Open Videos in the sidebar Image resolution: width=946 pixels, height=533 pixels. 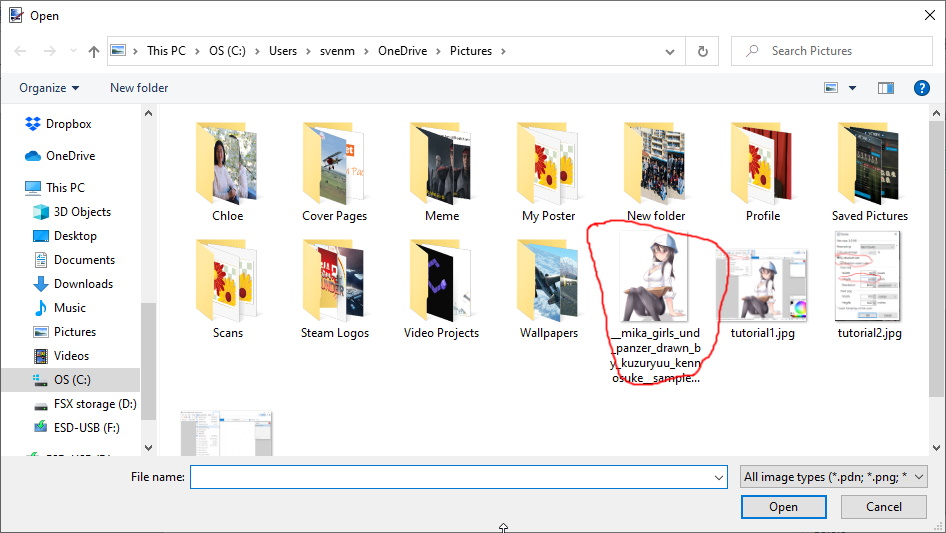[x=62, y=356]
